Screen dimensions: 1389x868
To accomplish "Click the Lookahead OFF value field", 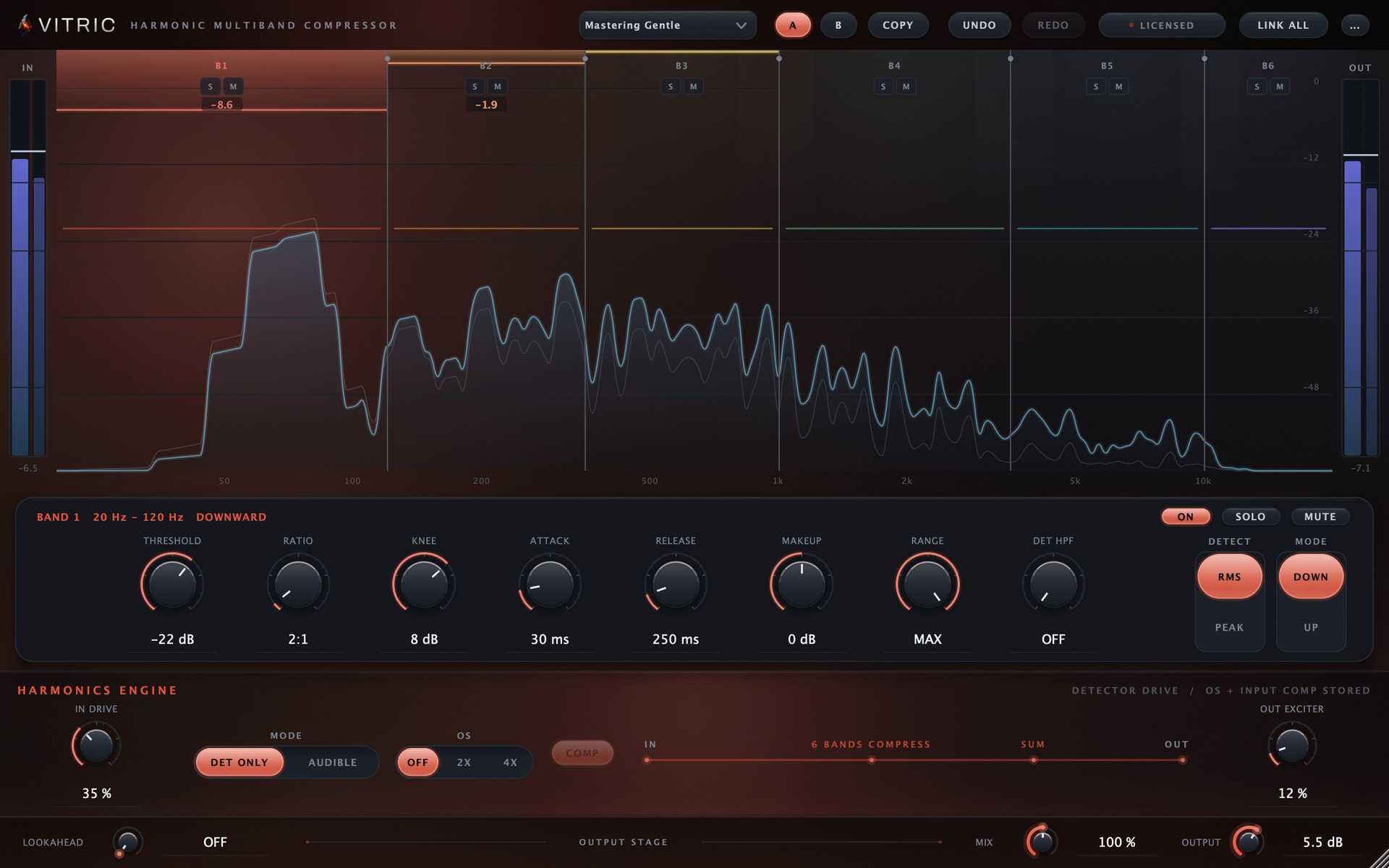I will pyautogui.click(x=215, y=842).
